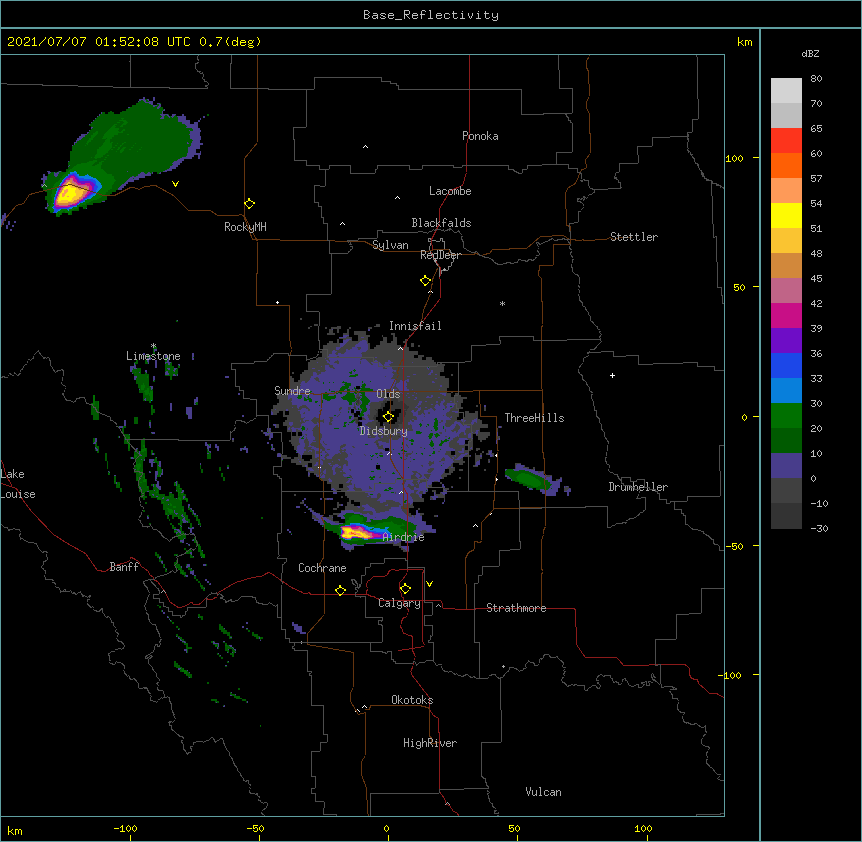Click the yellow marker south of RedDeer
This screenshot has width=862, height=842.
425,281
